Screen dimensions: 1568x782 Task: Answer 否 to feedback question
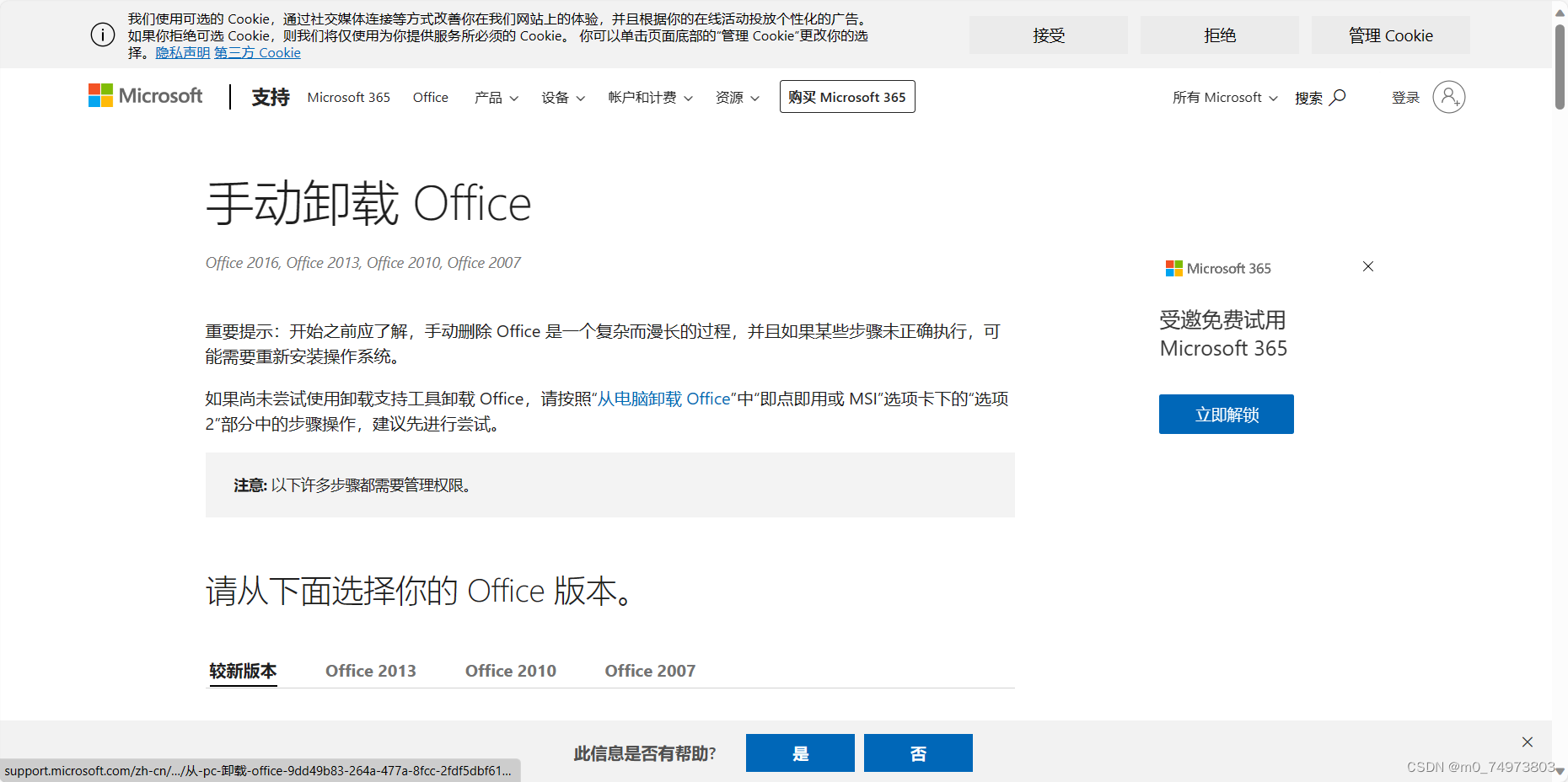[918, 753]
